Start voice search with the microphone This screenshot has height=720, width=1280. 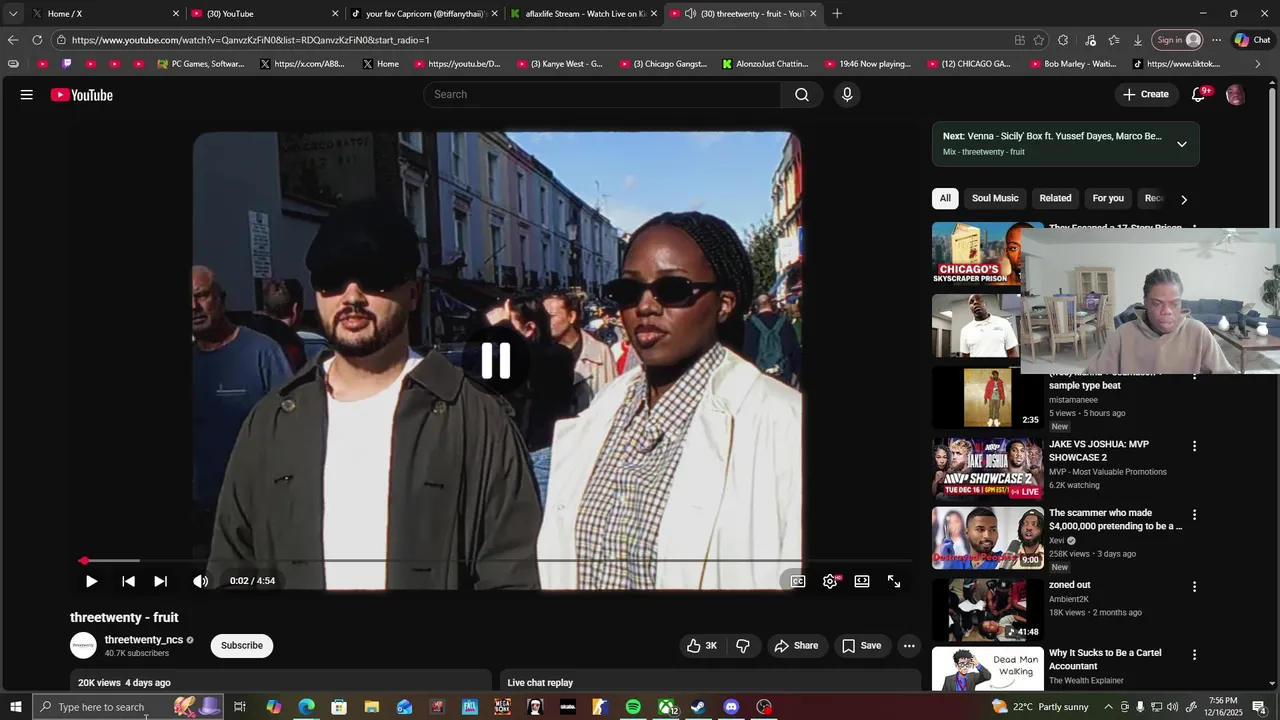(x=847, y=95)
